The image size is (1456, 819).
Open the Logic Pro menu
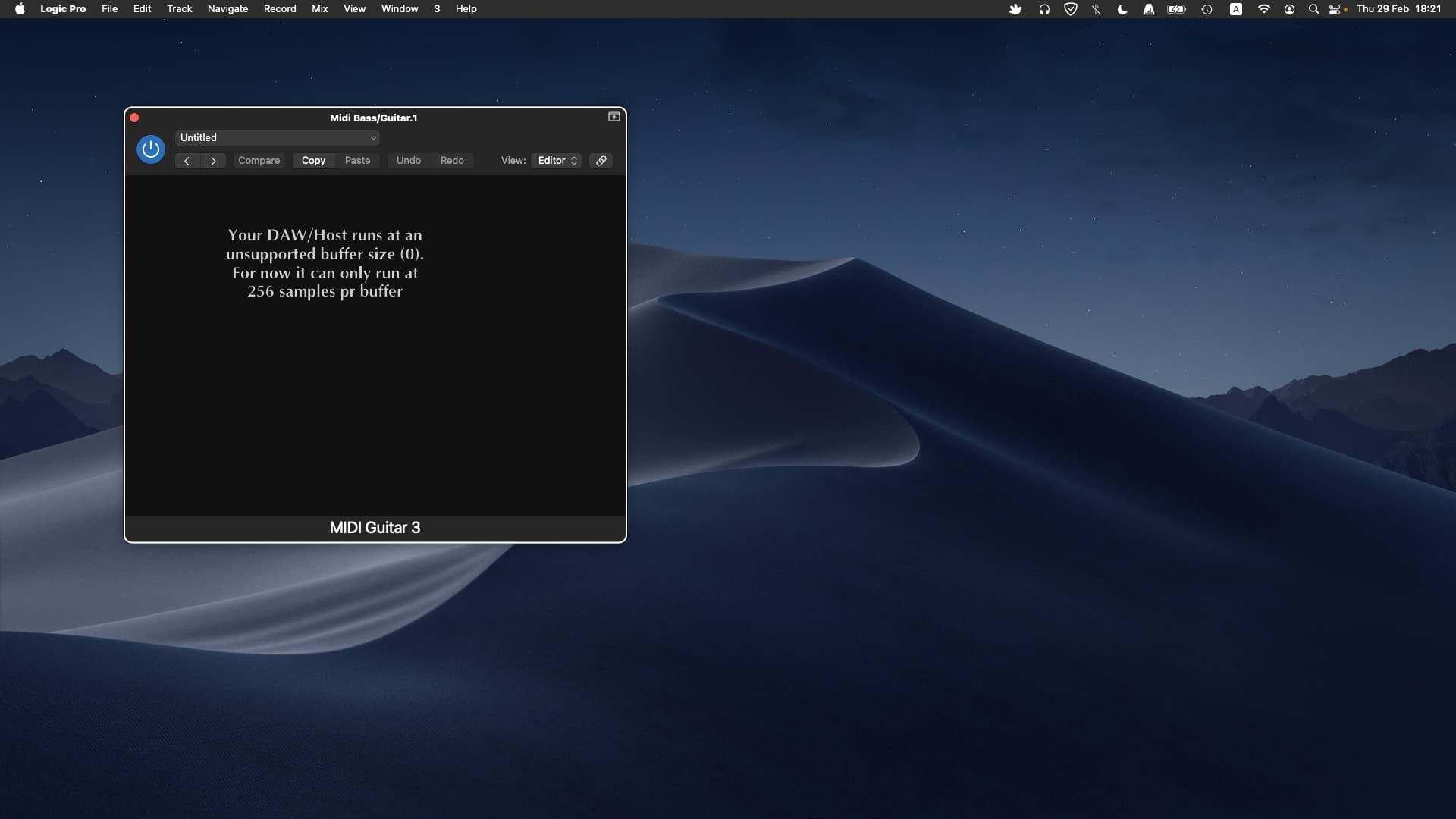pos(63,9)
